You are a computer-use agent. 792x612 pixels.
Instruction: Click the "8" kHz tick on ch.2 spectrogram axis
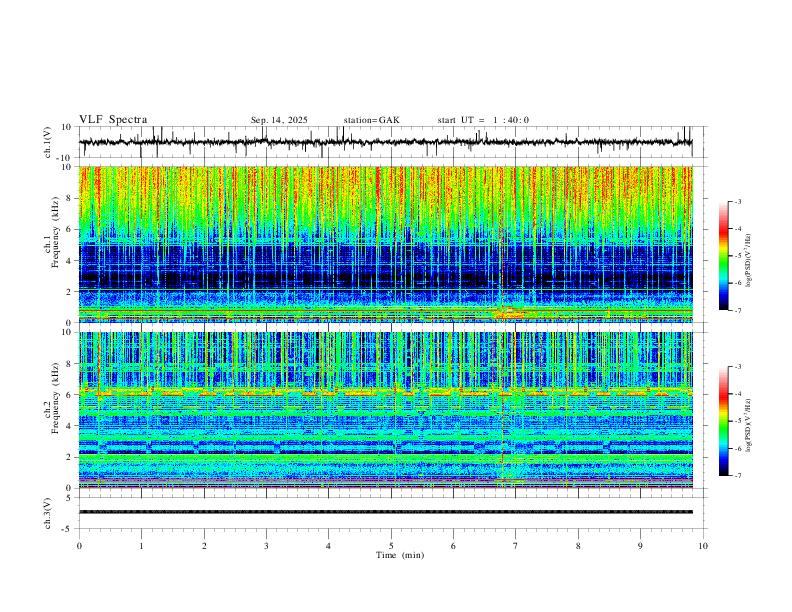pos(70,364)
